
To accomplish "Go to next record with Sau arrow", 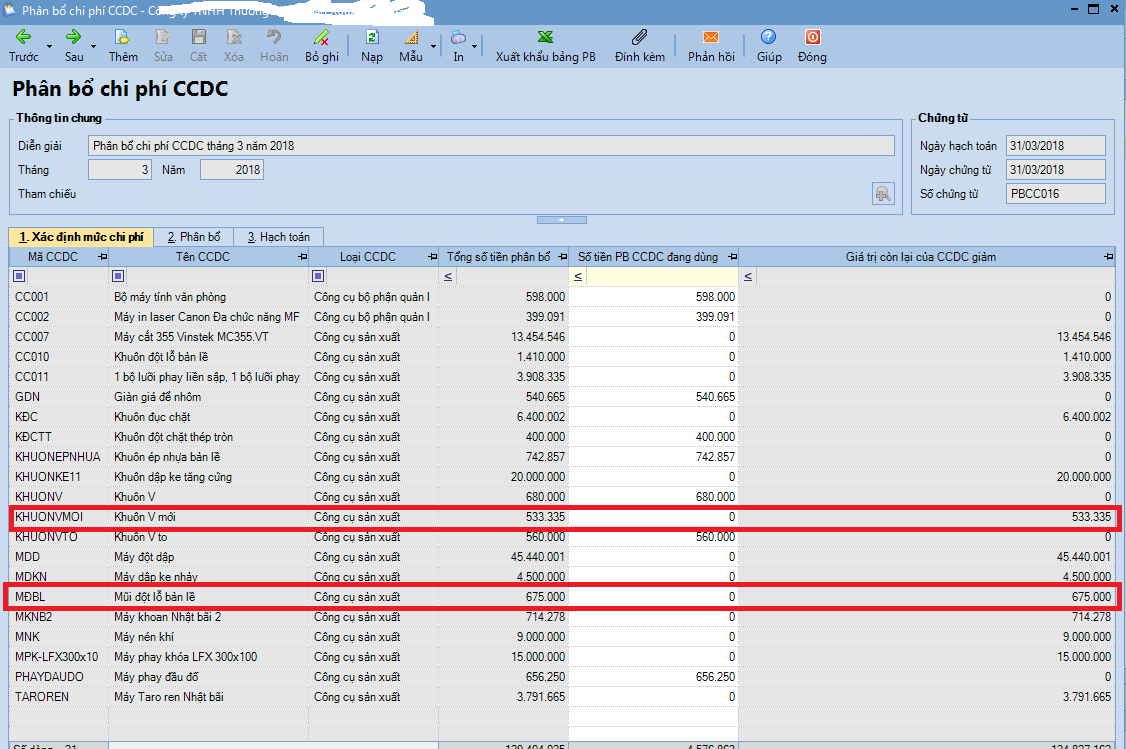I will pyautogui.click(x=73, y=37).
